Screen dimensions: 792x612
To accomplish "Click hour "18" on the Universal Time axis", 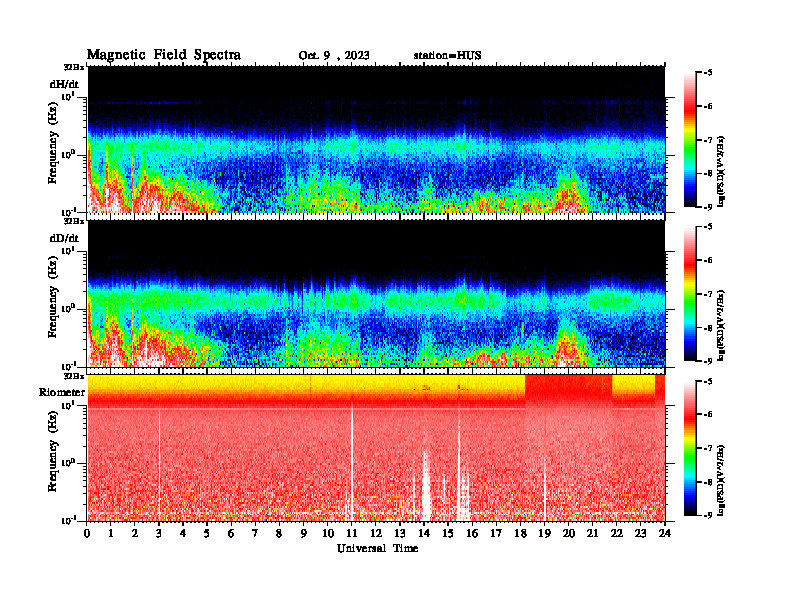I will 520,533.
